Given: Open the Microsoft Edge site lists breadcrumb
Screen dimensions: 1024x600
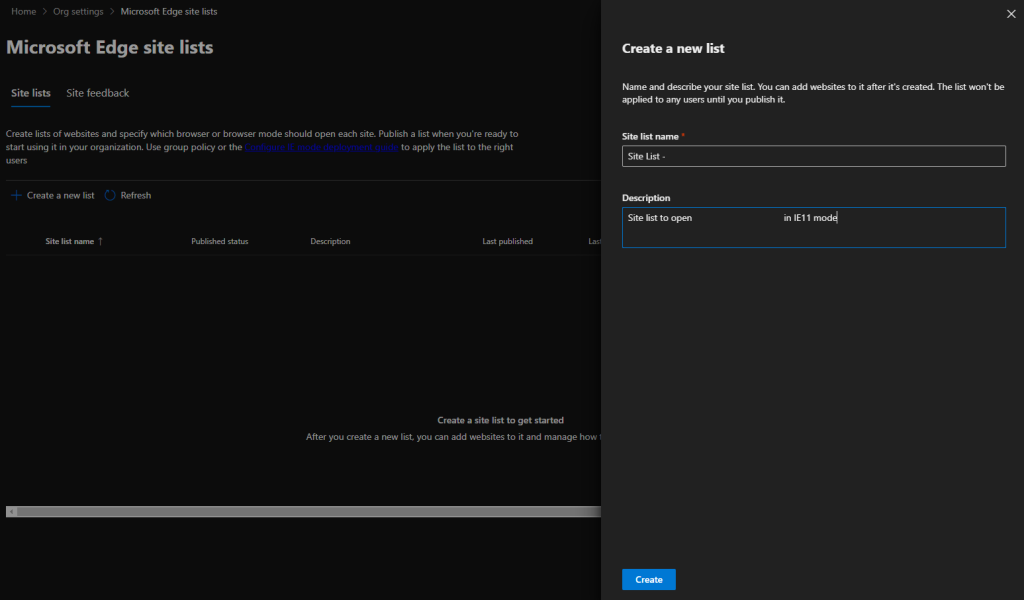Looking at the screenshot, I should pyautogui.click(x=168, y=11).
